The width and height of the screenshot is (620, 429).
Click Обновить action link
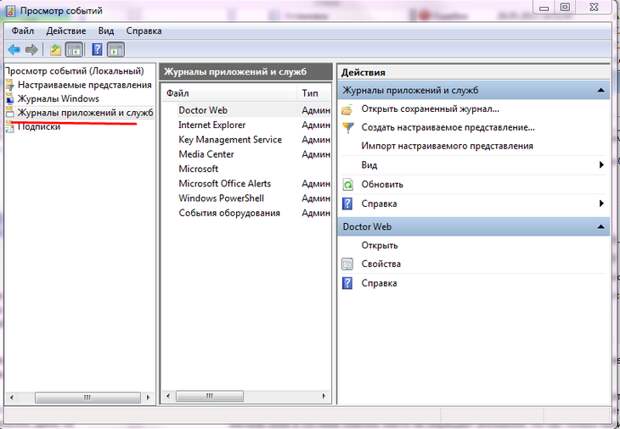pos(382,185)
